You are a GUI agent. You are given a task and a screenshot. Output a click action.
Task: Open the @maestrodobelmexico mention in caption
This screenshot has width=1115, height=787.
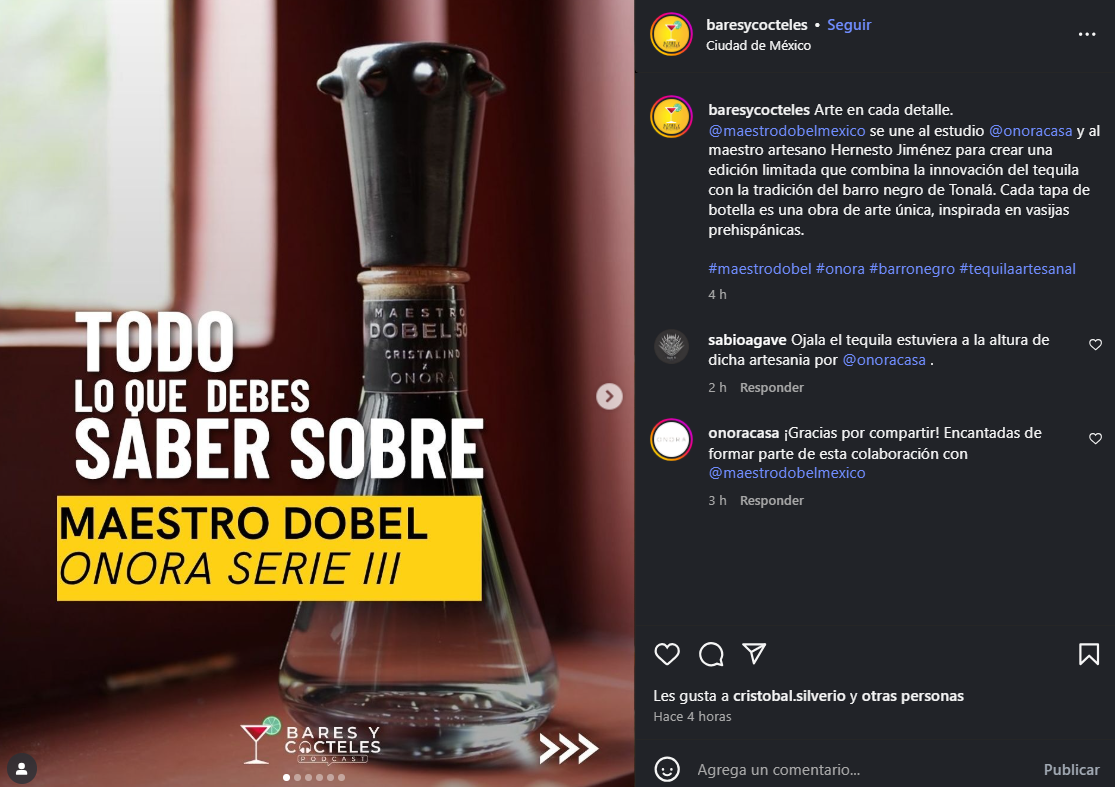pyautogui.click(x=786, y=131)
